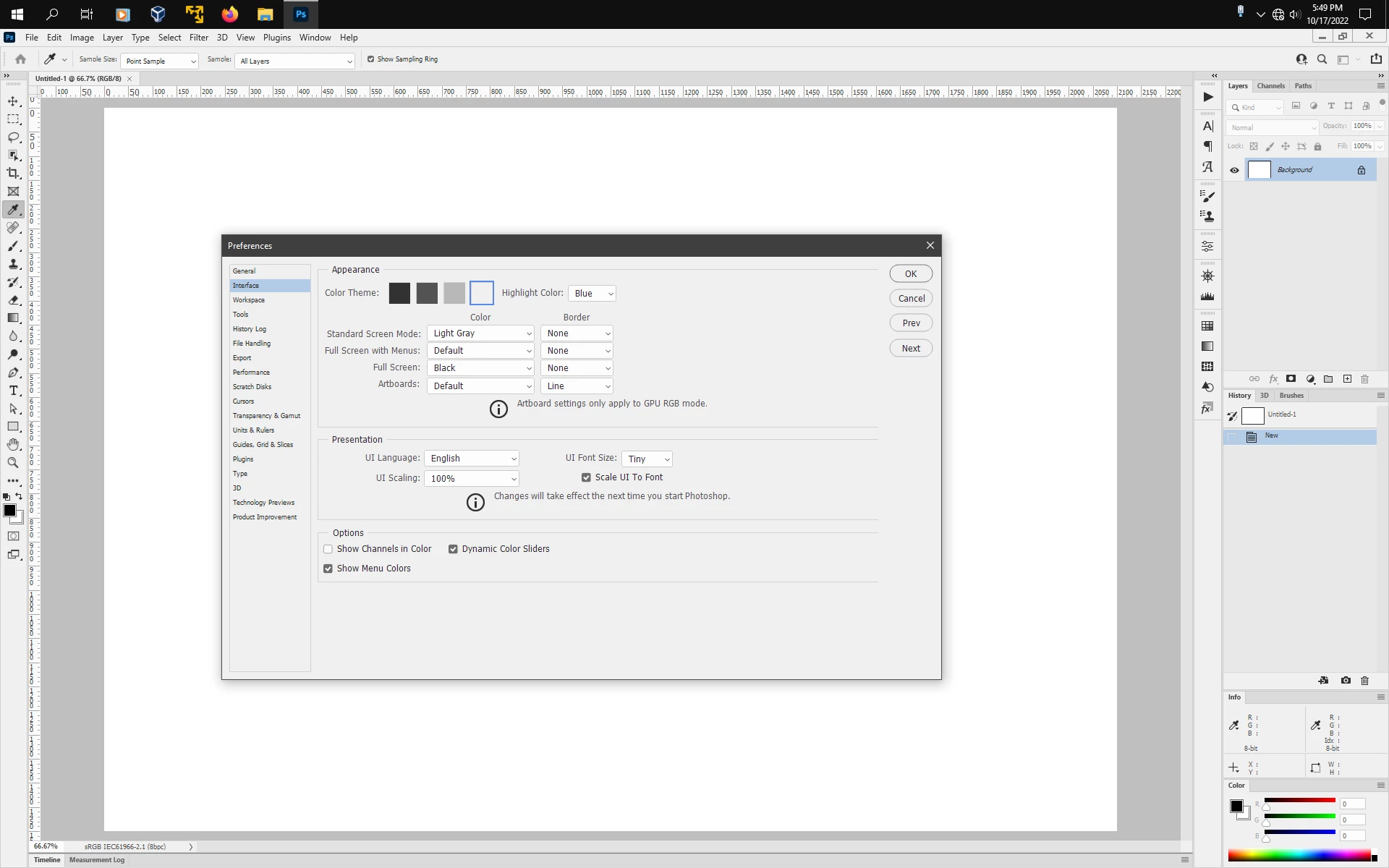Uncheck Dynamic Color Sliders
This screenshot has height=868, width=1389.
(453, 549)
